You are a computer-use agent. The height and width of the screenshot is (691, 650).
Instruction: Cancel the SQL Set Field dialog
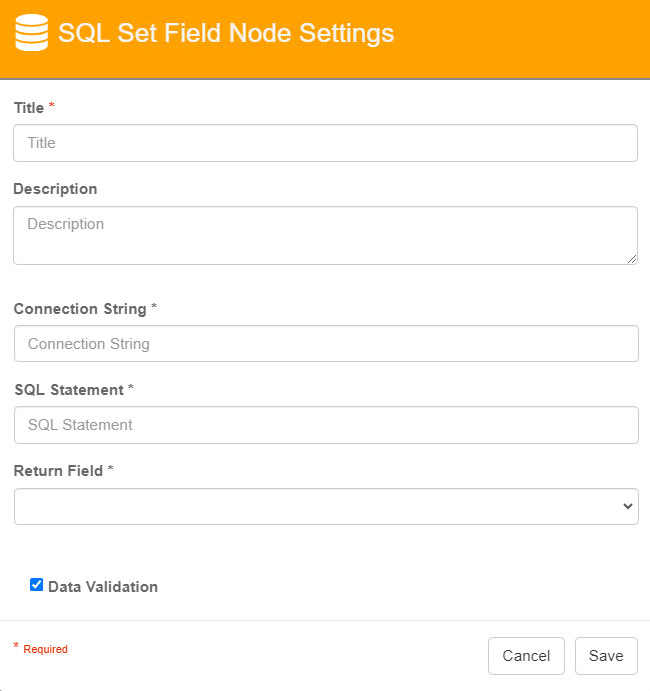526,656
